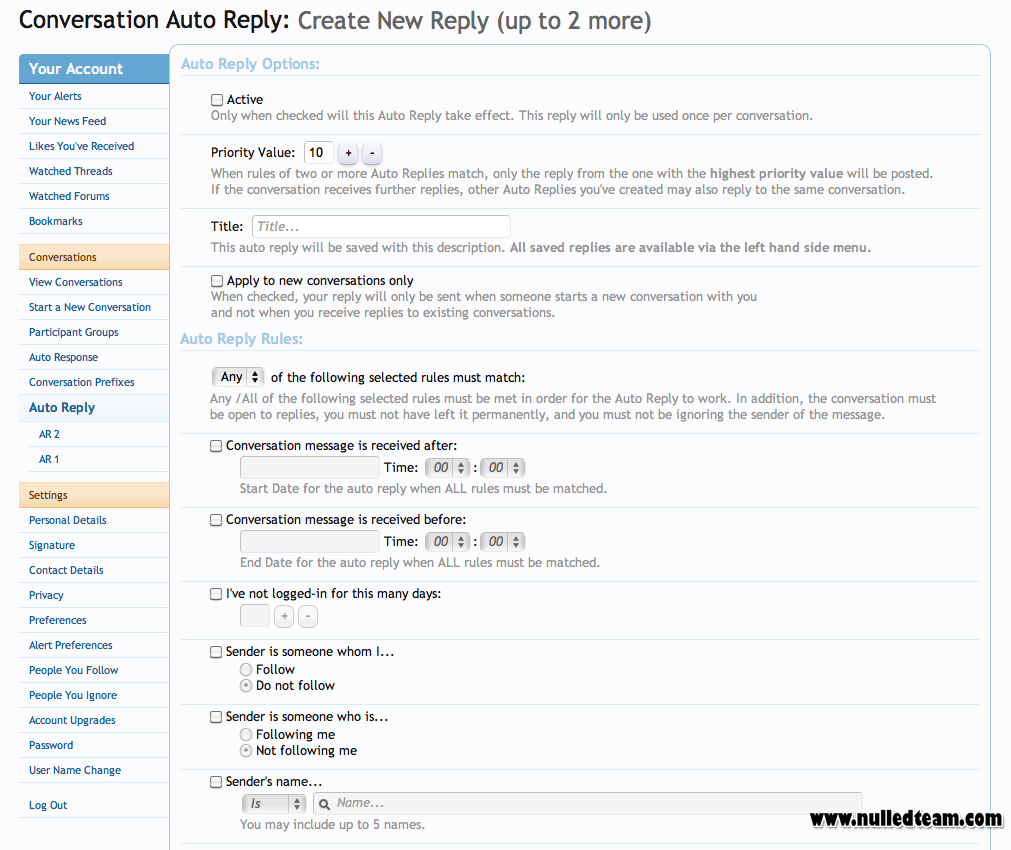Open Watched Threads page
Viewport: 1011px width, 850px height.
point(71,172)
